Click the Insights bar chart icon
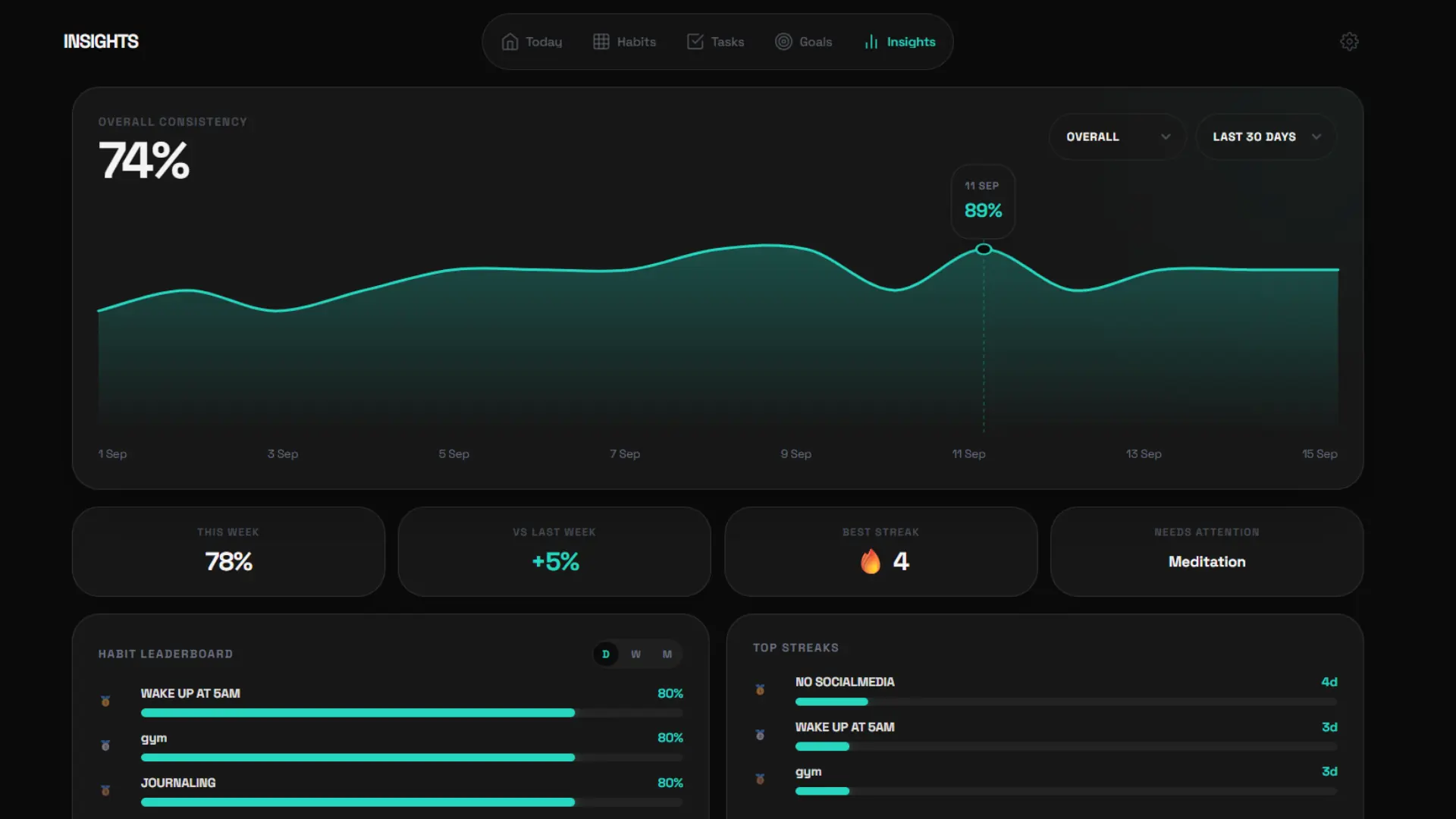Viewport: 1456px width, 819px height. pyautogui.click(x=871, y=42)
